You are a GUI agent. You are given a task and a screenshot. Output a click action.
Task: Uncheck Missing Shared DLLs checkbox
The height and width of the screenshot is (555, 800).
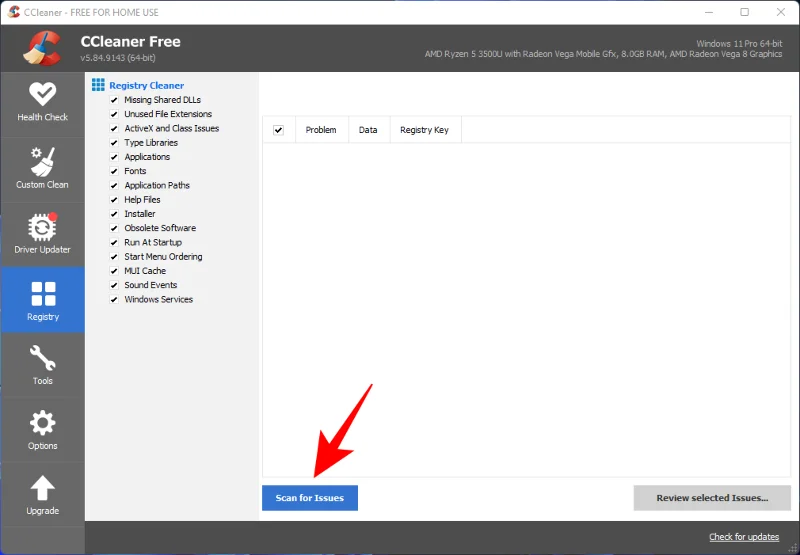click(x=114, y=100)
